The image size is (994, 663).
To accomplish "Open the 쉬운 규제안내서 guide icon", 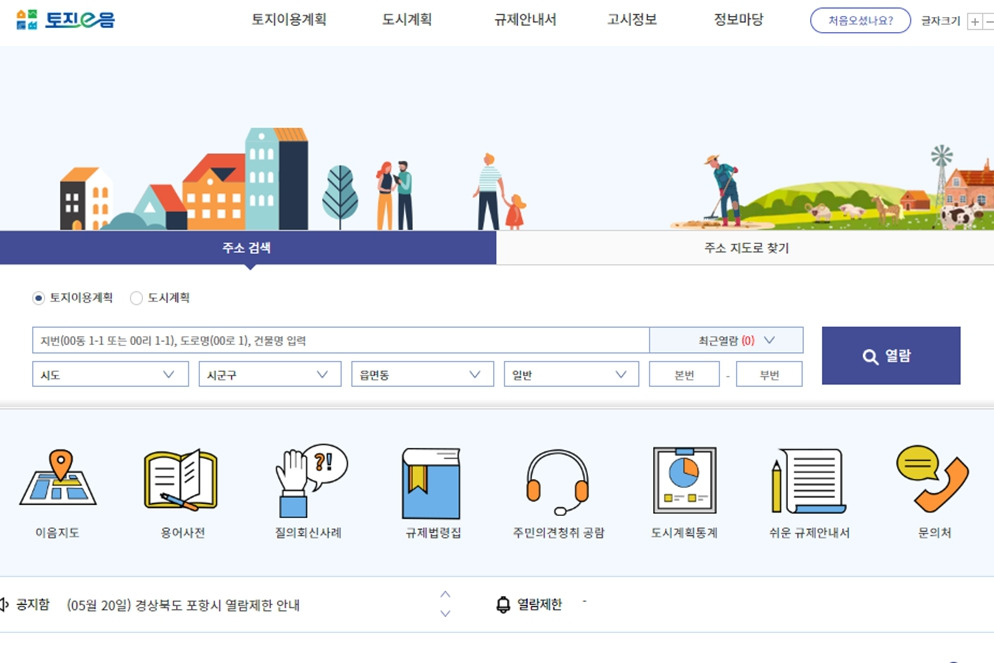I will click(809, 487).
